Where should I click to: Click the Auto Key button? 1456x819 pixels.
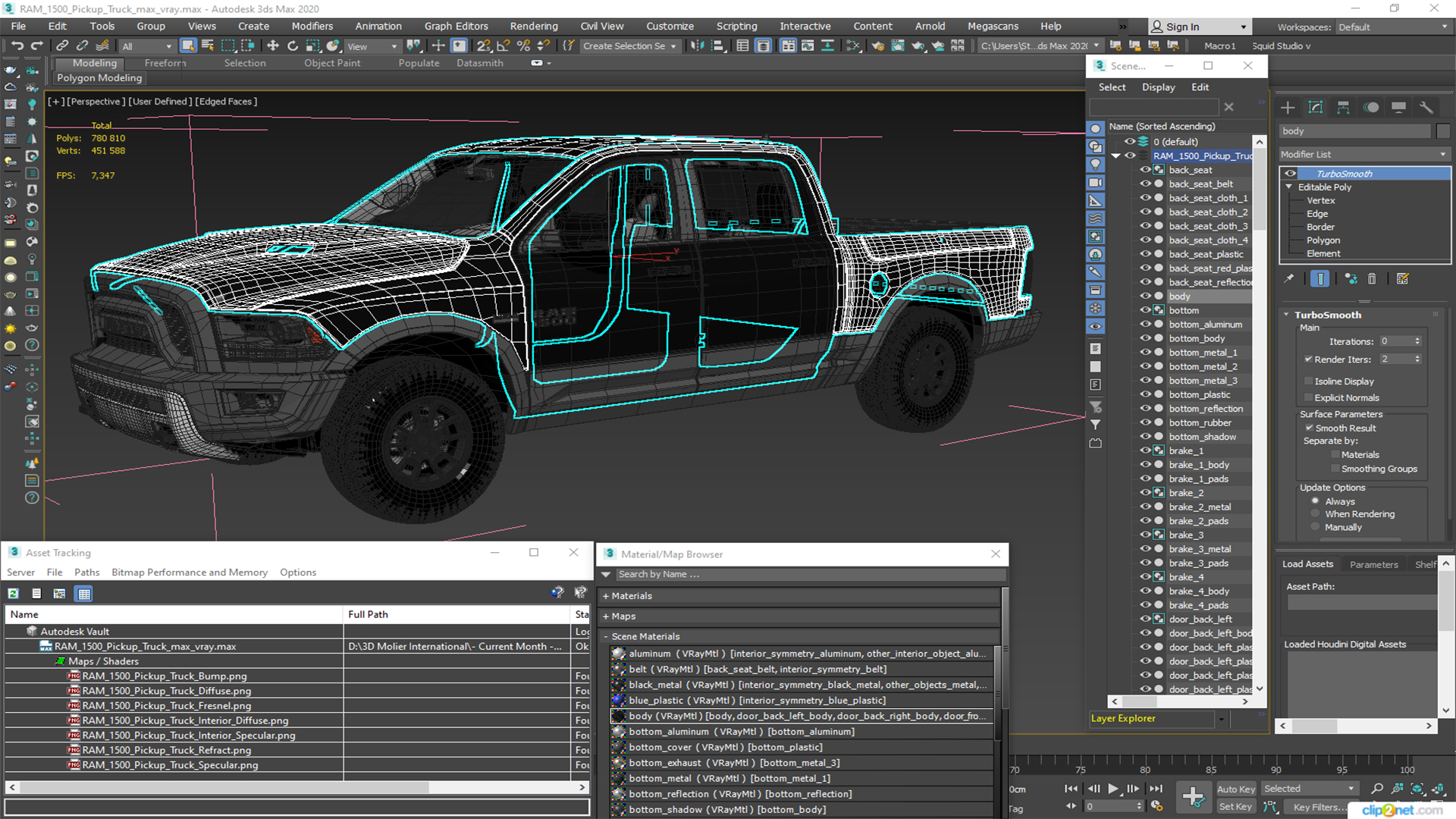pos(1235,789)
